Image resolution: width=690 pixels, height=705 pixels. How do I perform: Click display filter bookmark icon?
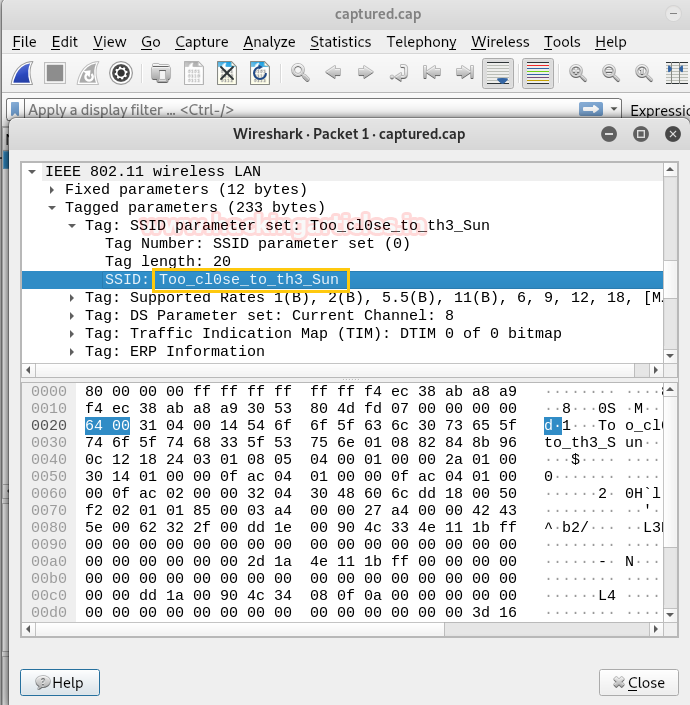pyautogui.click(x=15, y=109)
